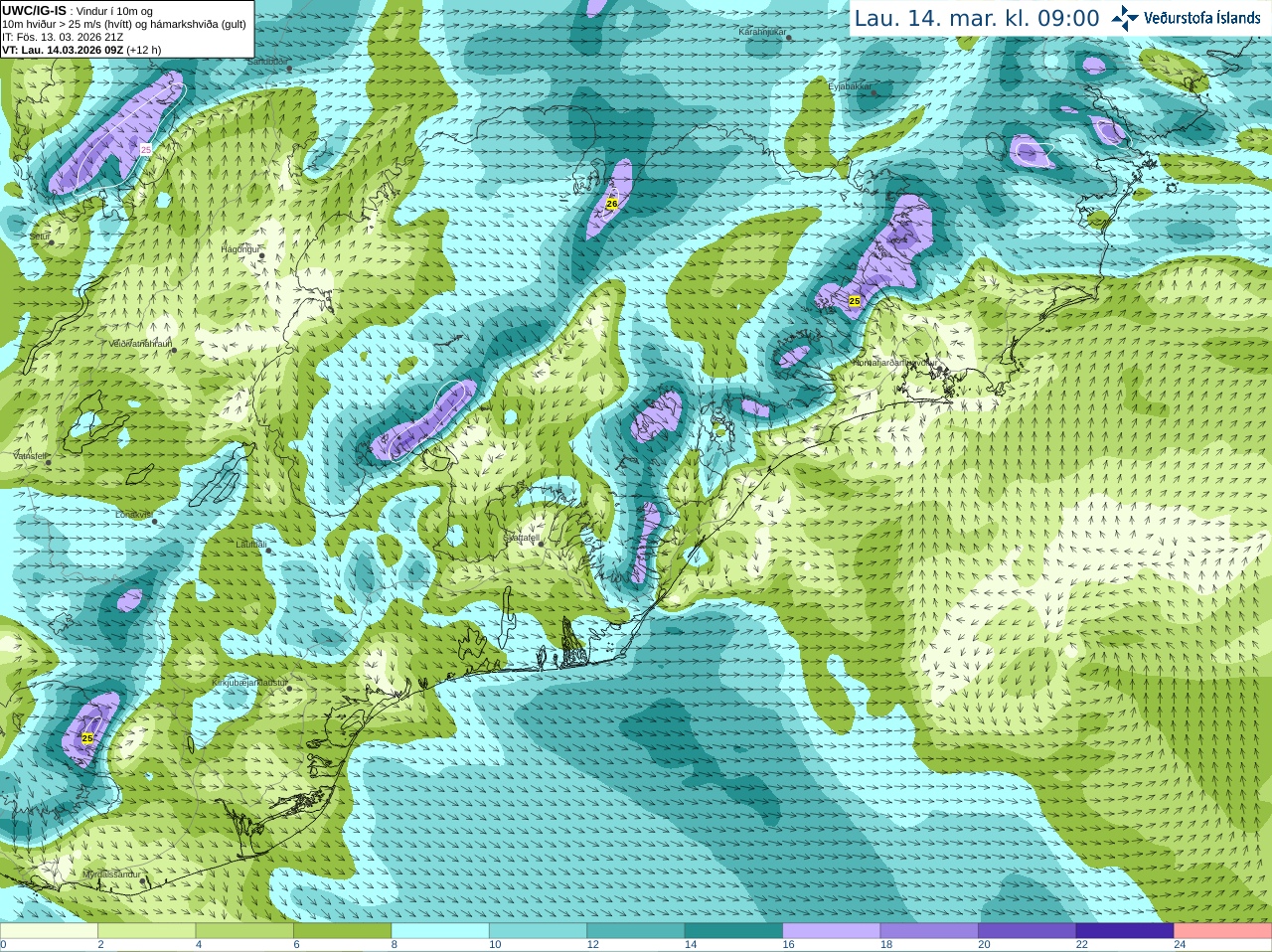Select the 10–12 m/s legend color swatch
The image size is (1272, 952).
[538, 930]
